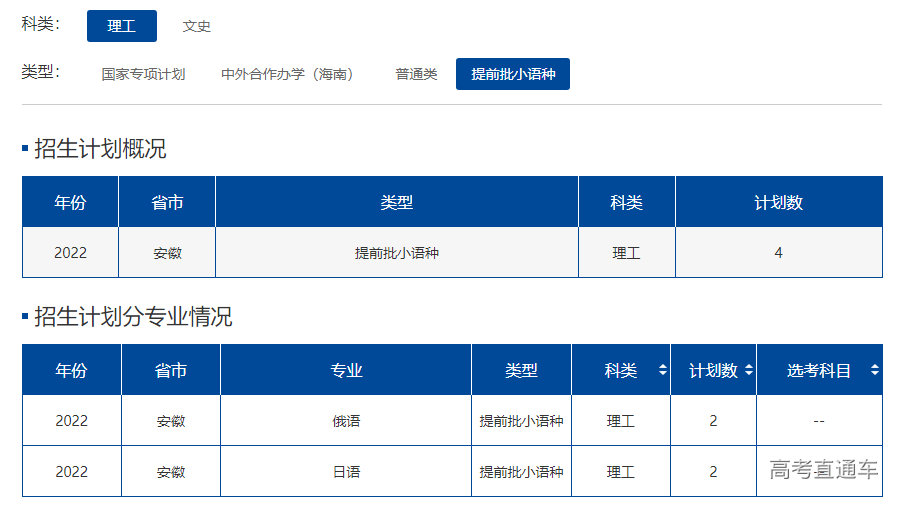This screenshot has height=509, width=907.
Task: Click the plan count 2 in the 俄语 row
Action: (713, 421)
